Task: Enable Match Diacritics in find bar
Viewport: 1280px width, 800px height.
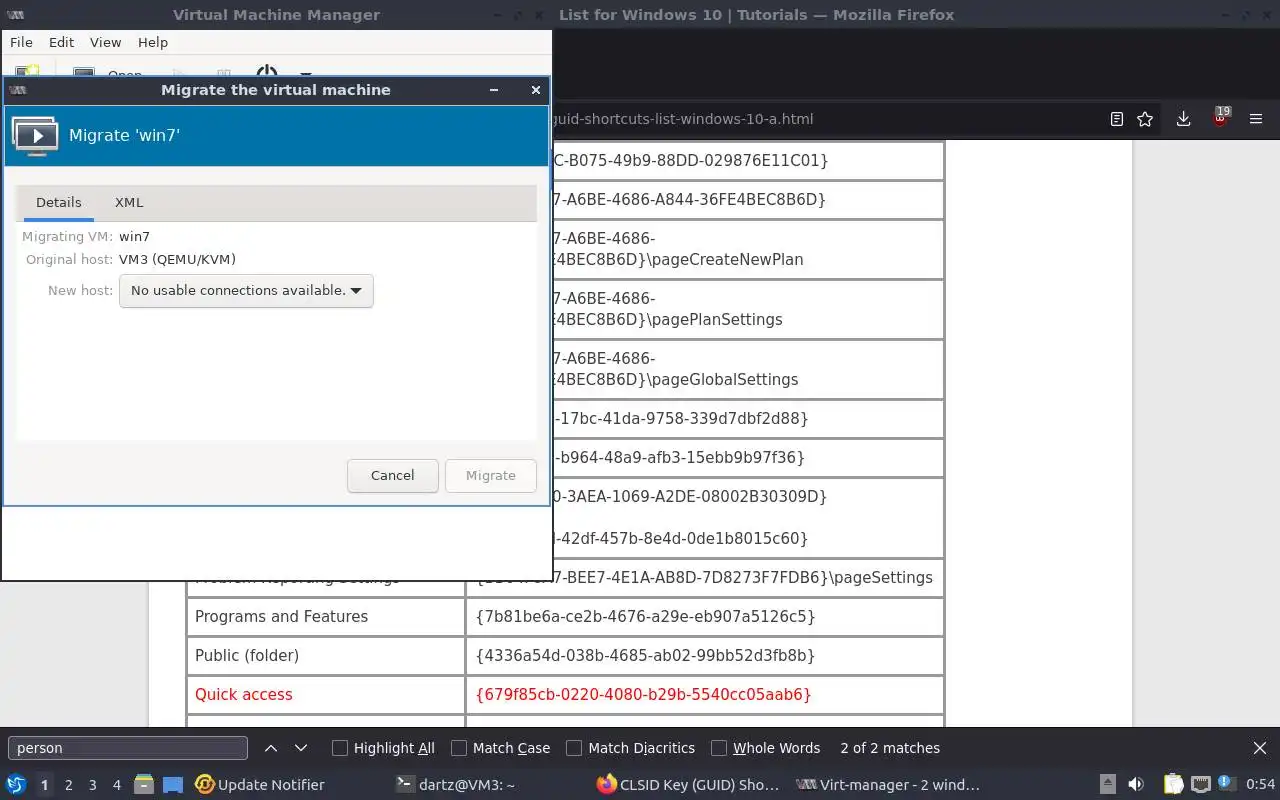Action: pos(631,748)
